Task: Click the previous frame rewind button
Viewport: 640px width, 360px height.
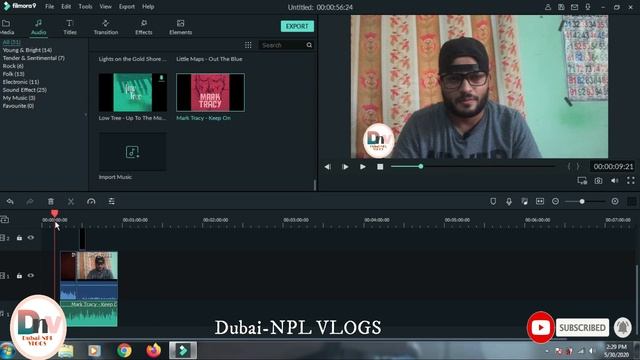Action: [x=327, y=167]
